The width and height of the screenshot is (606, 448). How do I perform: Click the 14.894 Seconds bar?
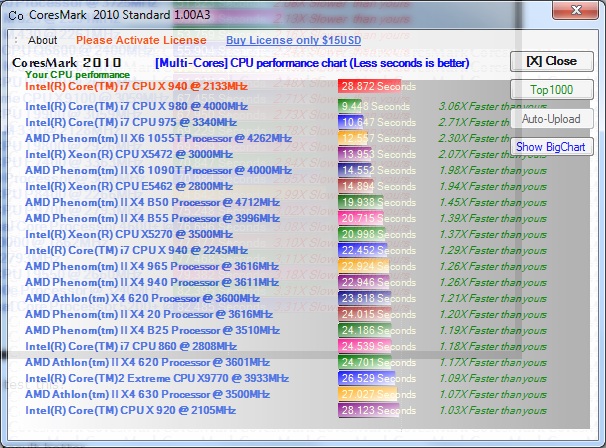356,186
